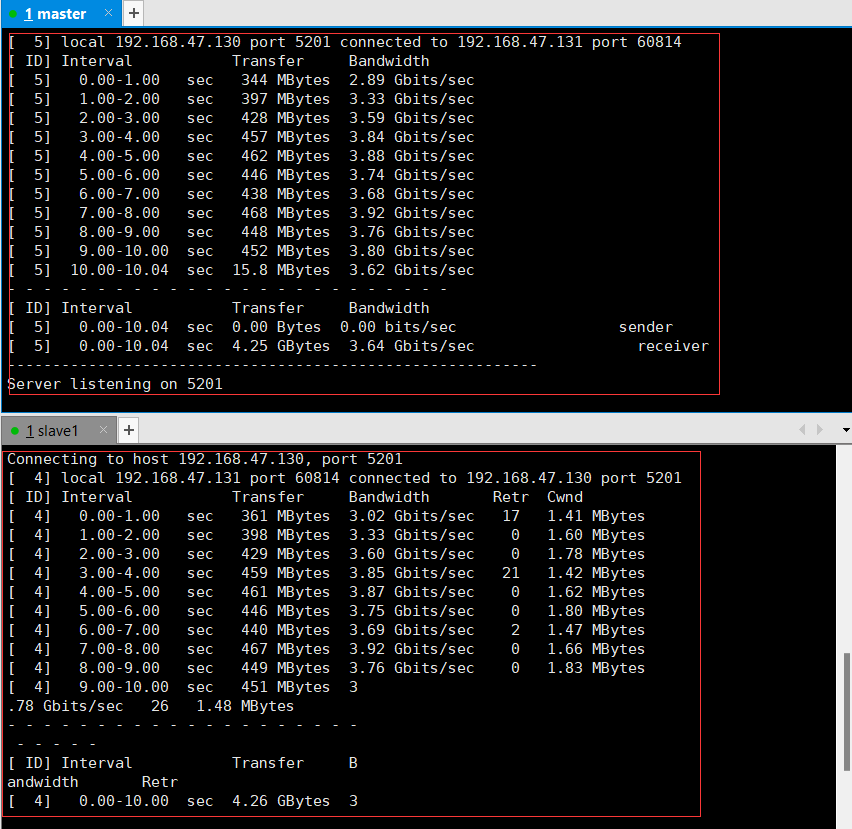Click '15.8 MBytes' in master 10.00-10.04 row
The image size is (852, 829).
[281, 270]
